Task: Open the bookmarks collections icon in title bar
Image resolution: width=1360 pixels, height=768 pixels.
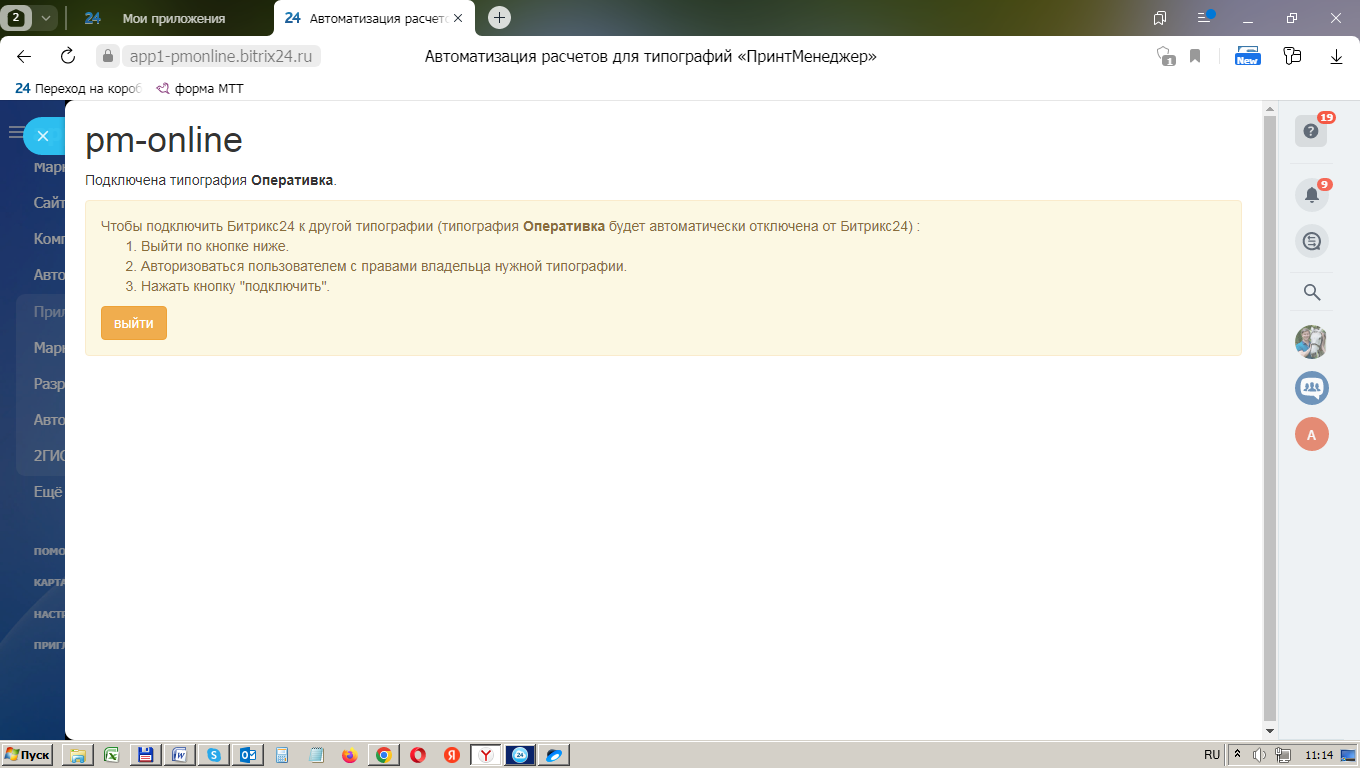Action: click(x=1160, y=18)
